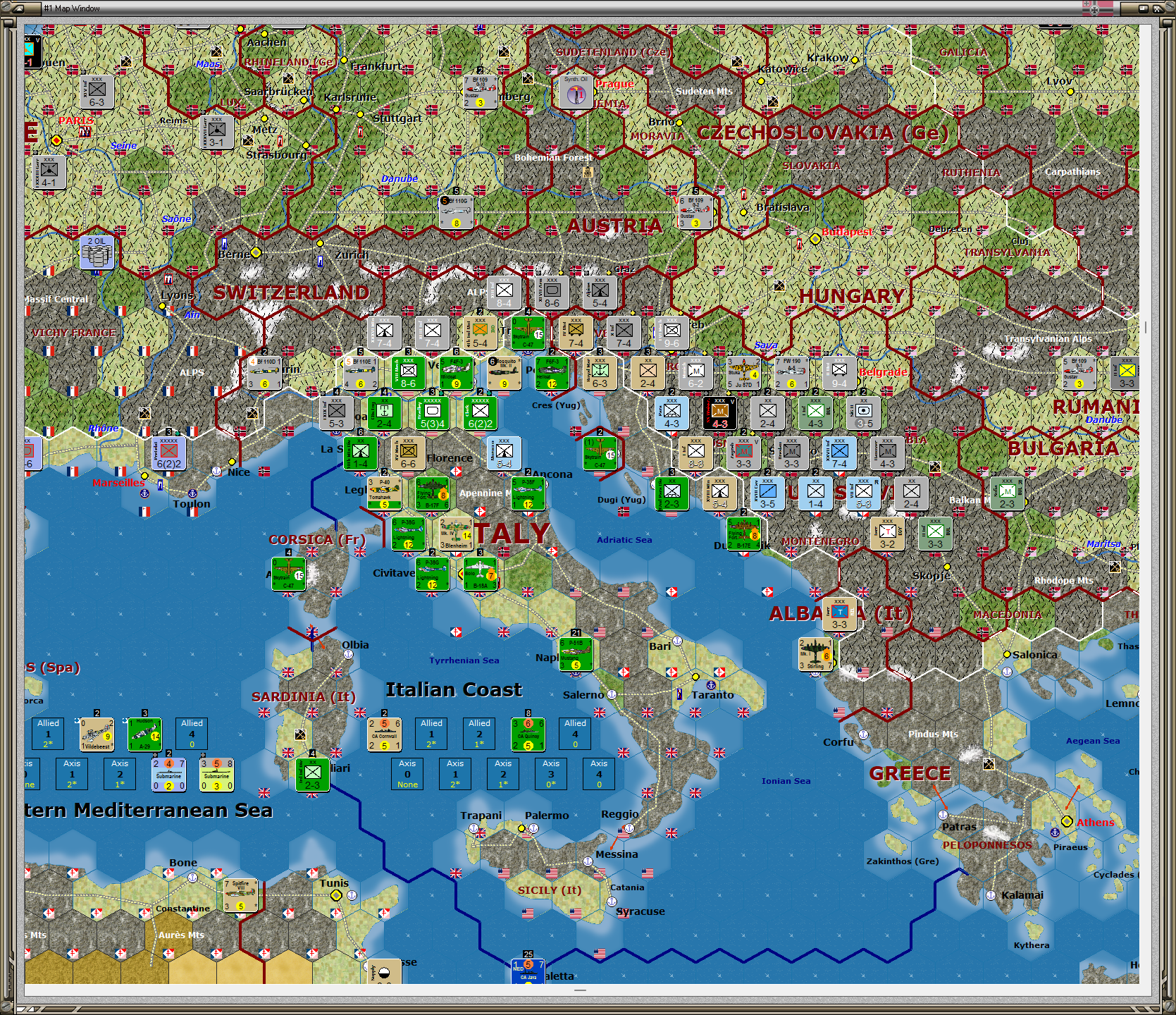This screenshot has width=1176, height=1015.
Task: Select the Vildebeest aircraft counter
Action: (97, 734)
